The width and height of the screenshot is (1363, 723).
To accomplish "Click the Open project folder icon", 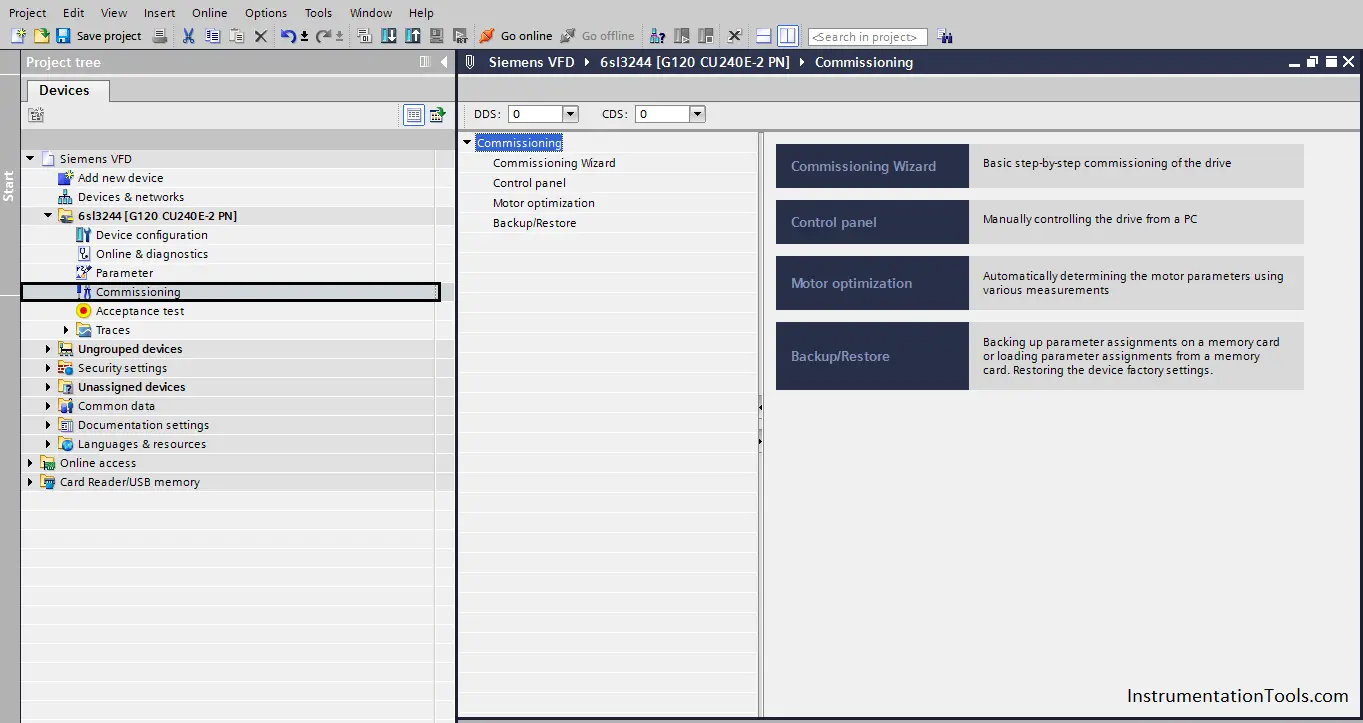I will pos(41,36).
